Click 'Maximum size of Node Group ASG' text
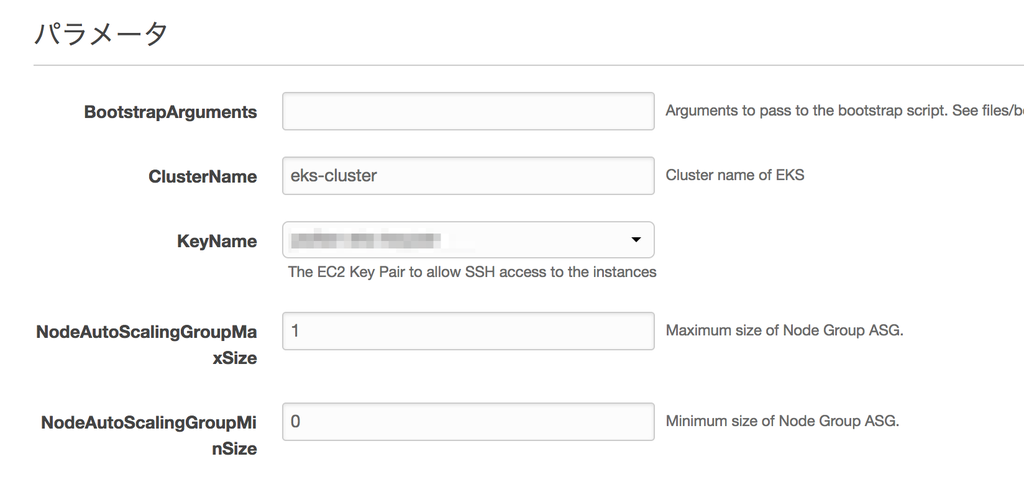 784,330
